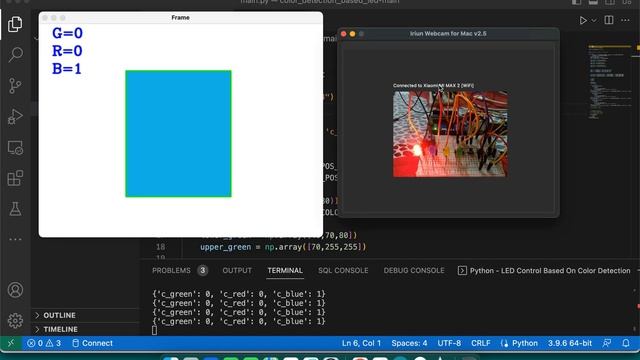The height and width of the screenshot is (360, 640).
Task: Open the Run and Debug view
Action: (x=15, y=117)
